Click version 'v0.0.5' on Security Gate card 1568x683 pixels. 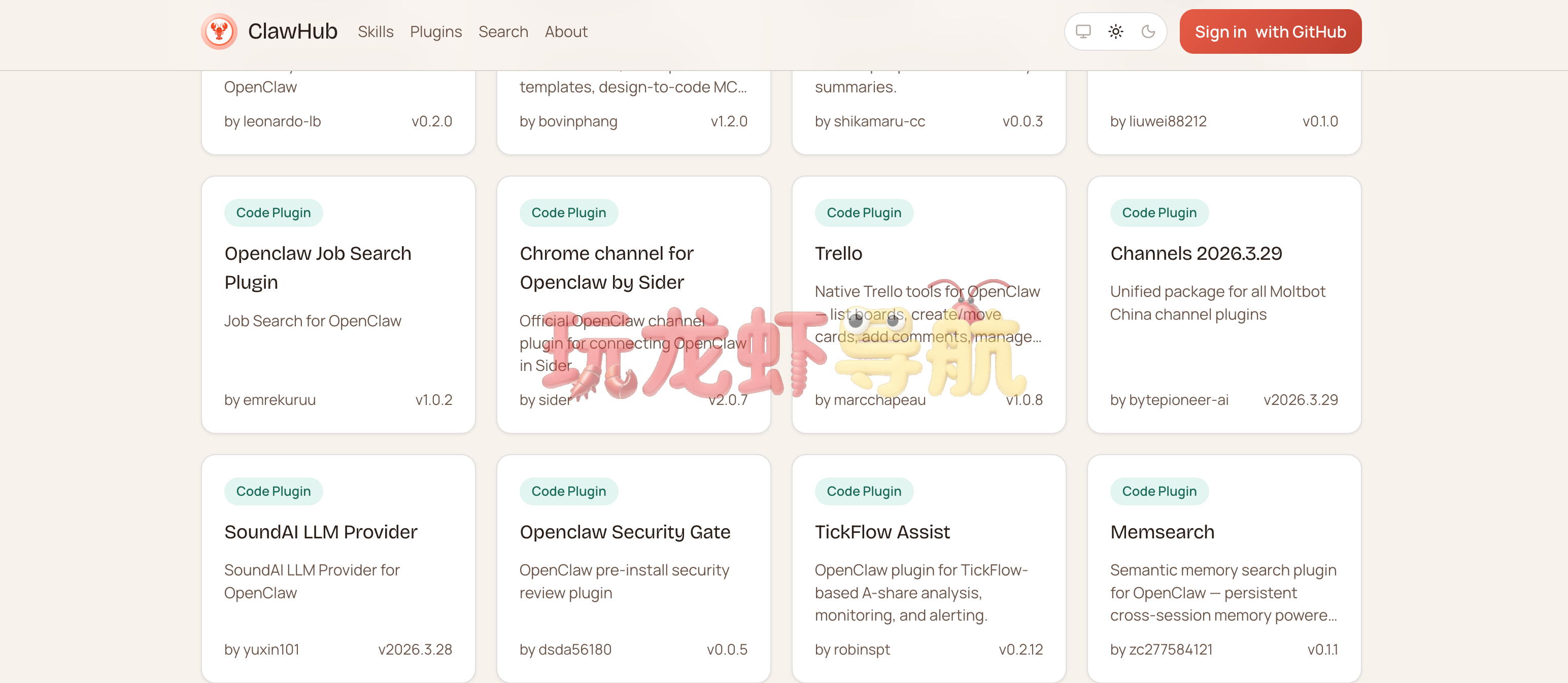coord(727,650)
